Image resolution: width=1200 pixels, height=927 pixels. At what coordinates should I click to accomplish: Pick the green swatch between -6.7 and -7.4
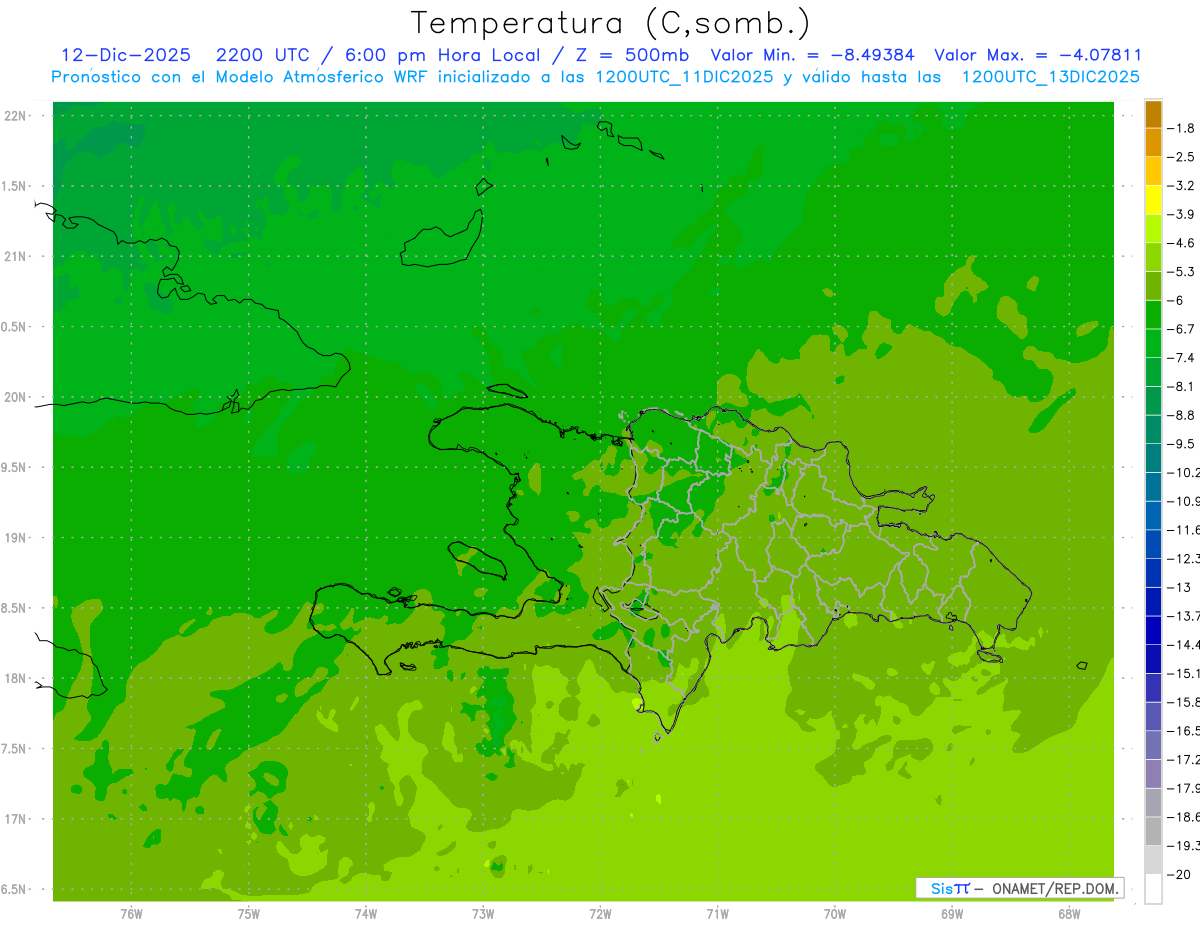[1154, 343]
